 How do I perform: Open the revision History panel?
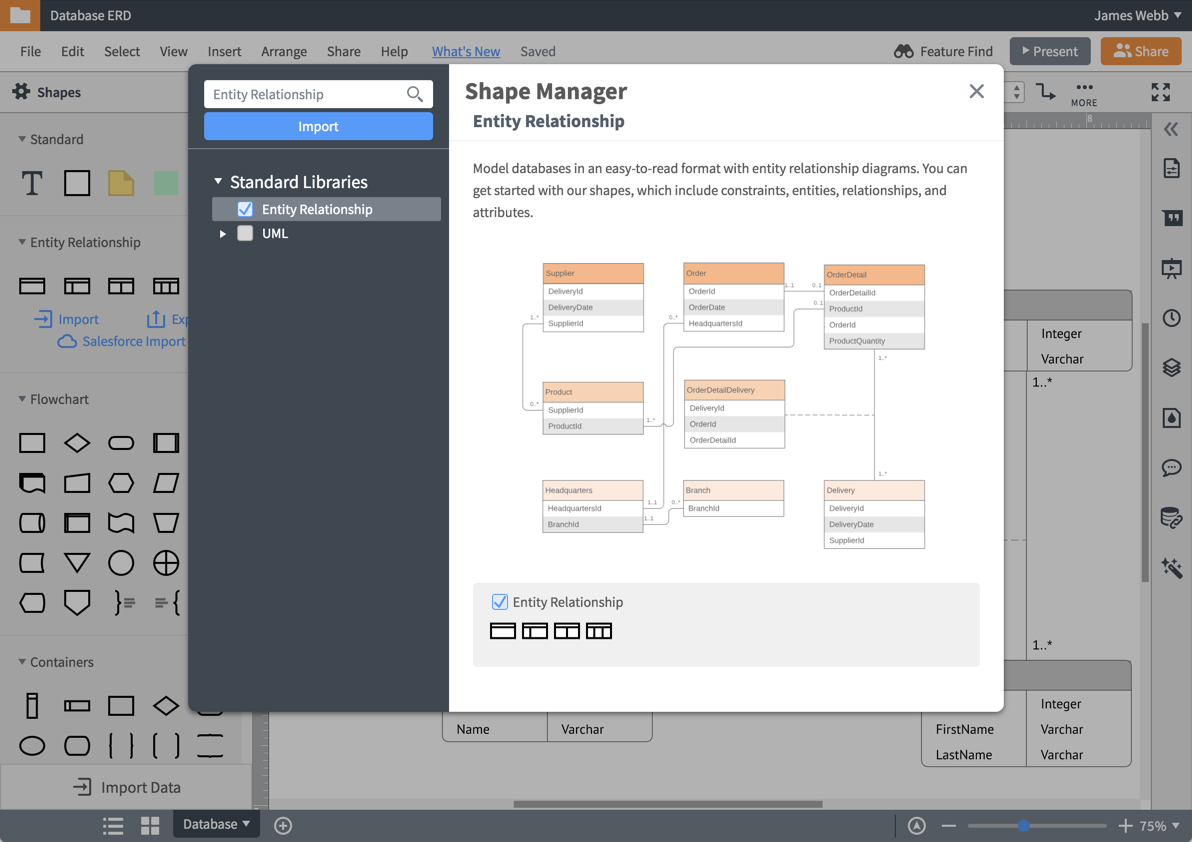[1171, 318]
